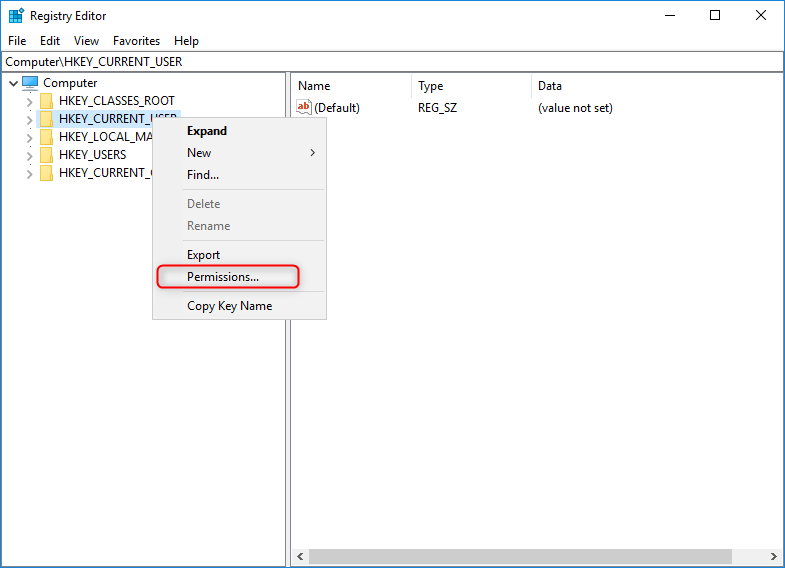
Task: Click the (Default) string value icon
Action: 305,108
